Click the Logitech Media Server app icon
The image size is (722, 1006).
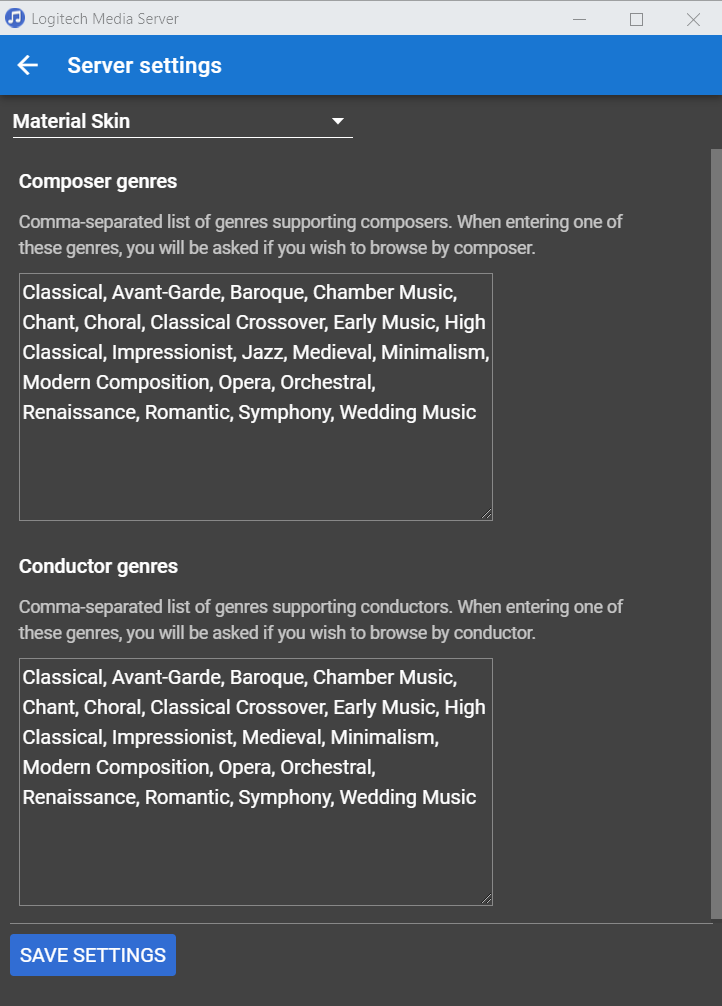pos(15,18)
